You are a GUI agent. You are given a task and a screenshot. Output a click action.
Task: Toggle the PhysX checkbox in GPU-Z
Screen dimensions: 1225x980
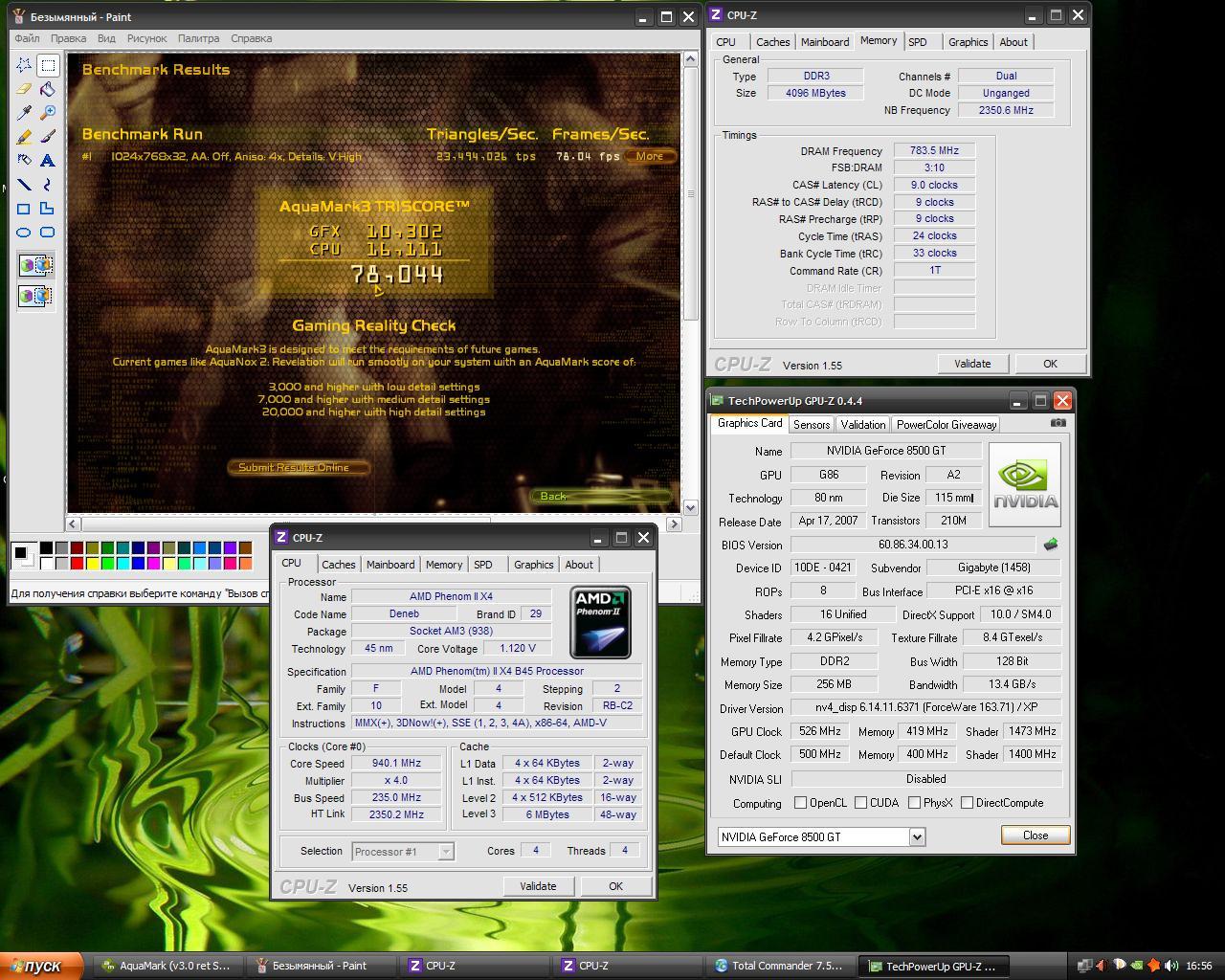click(915, 803)
